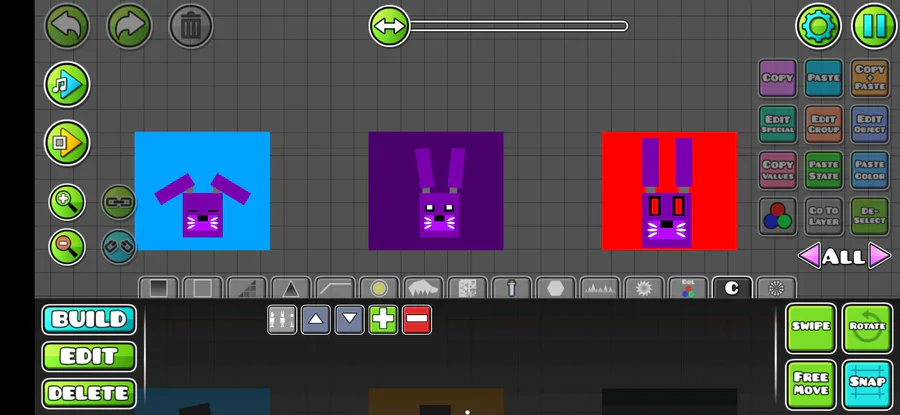900x415 pixels.
Task: Undo the last action with the left arrow button
Action: point(67,26)
